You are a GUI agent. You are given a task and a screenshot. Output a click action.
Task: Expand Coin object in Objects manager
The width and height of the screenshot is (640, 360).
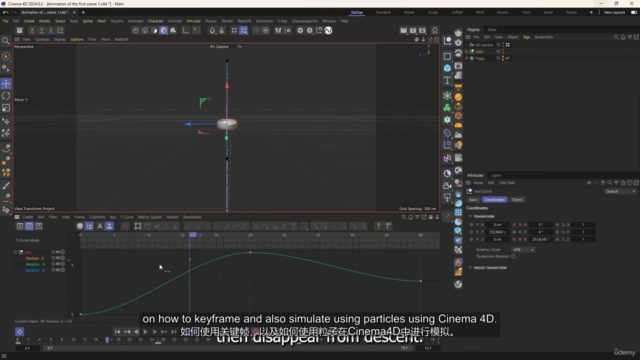pos(467,52)
